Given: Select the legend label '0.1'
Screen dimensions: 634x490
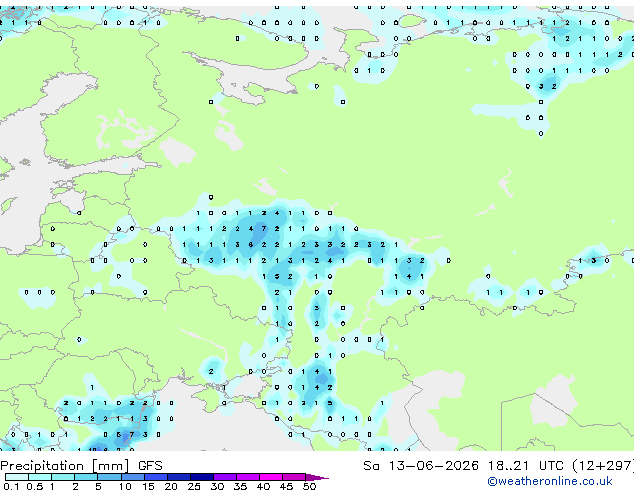Looking at the screenshot, I should 12,486.
